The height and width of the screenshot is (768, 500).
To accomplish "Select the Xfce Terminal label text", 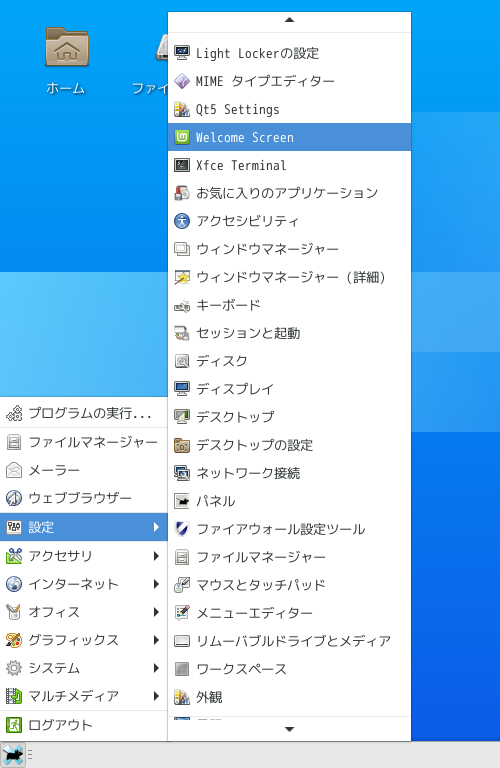I will point(241,166).
